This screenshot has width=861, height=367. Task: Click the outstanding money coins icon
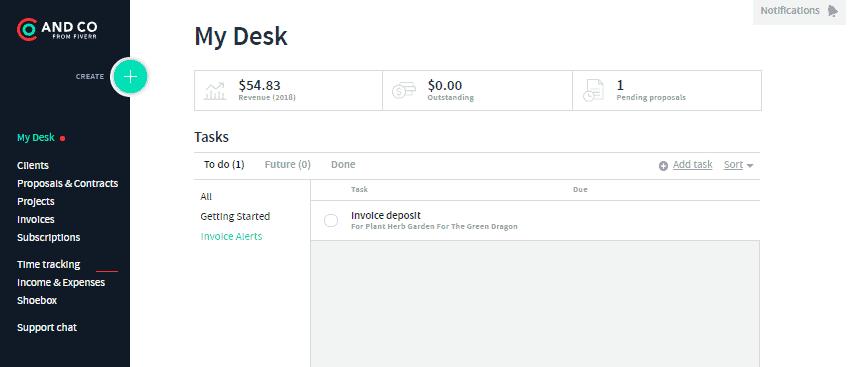point(404,91)
